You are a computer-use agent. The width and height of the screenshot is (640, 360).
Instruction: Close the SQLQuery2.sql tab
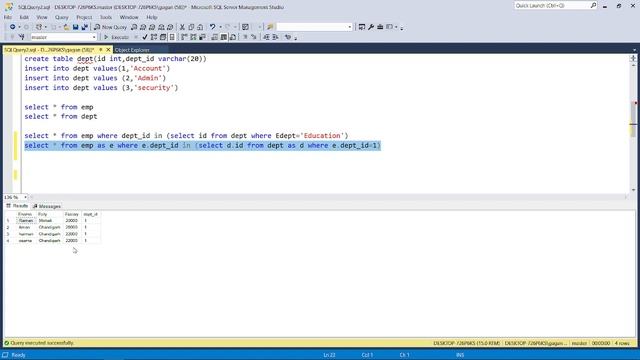coord(108,50)
